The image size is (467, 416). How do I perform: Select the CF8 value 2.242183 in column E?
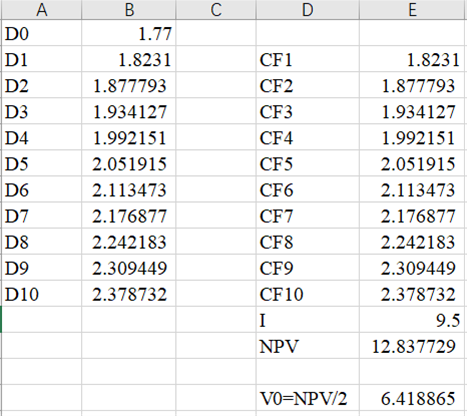(x=412, y=242)
